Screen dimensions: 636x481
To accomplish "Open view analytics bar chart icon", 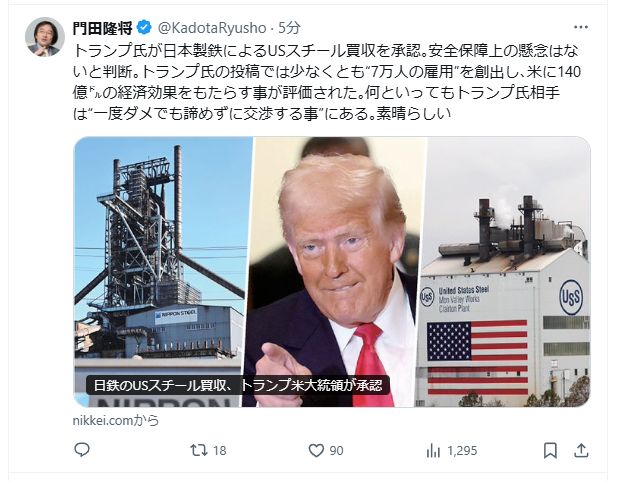I will 433,451.
